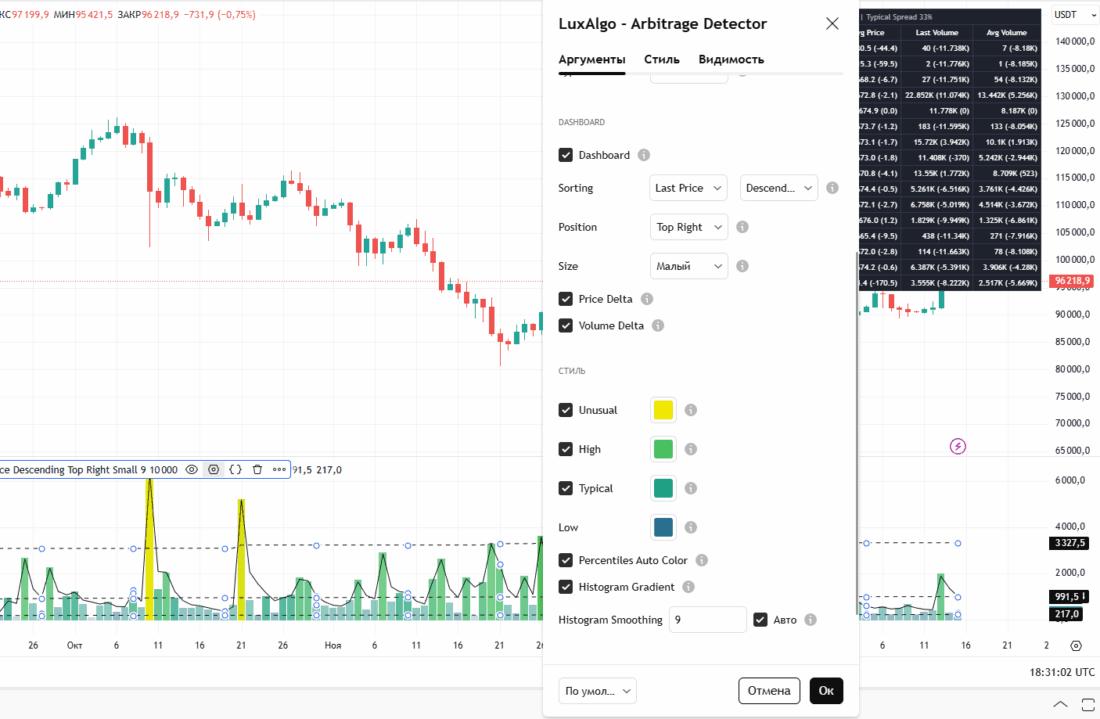This screenshot has height=719, width=1100.
Task: Click the Last Volume column header
Action: tap(937, 32)
